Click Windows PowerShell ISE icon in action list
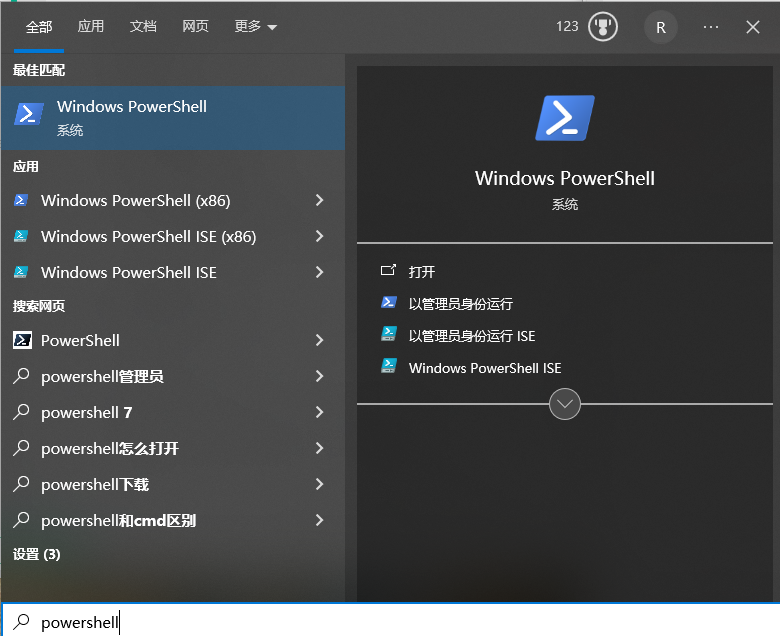This screenshot has height=636, width=780. click(x=389, y=366)
